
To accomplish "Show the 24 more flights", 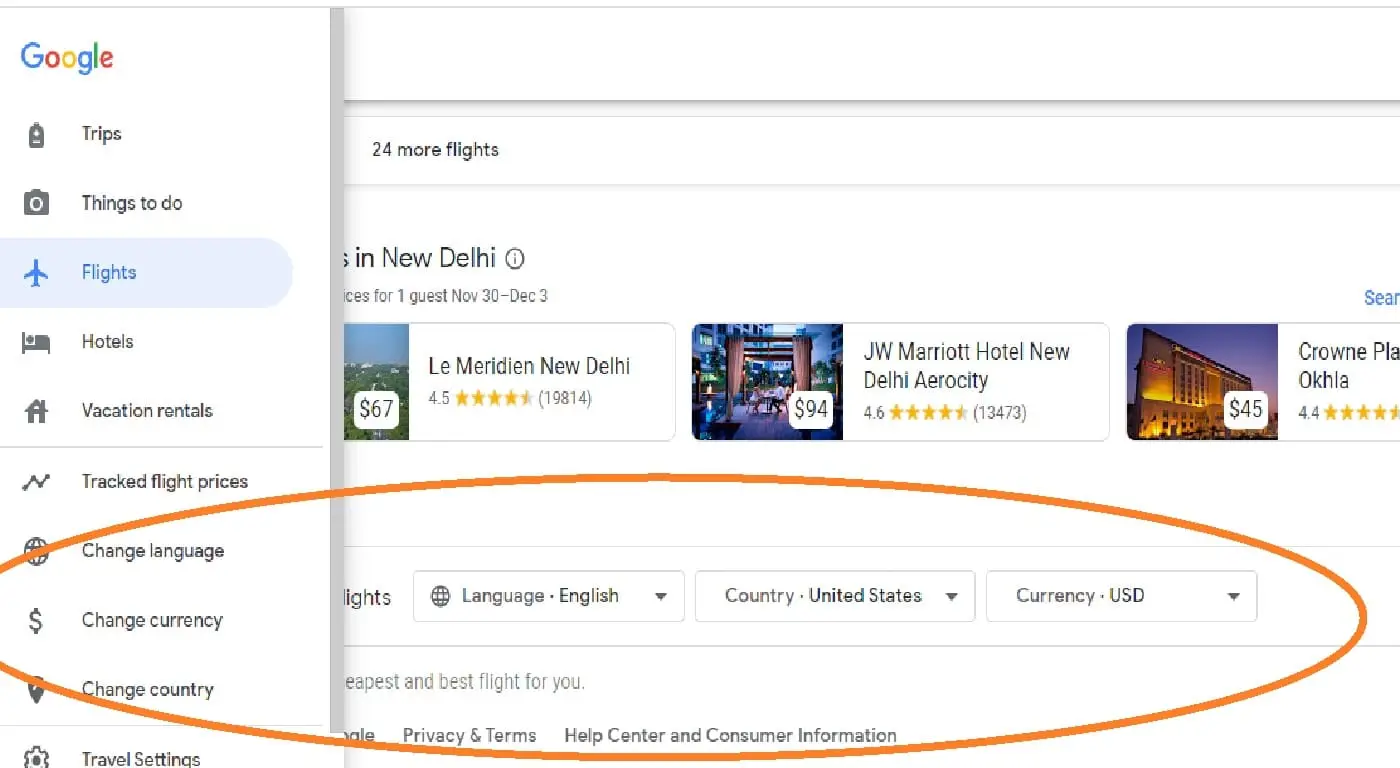I will tap(435, 150).
